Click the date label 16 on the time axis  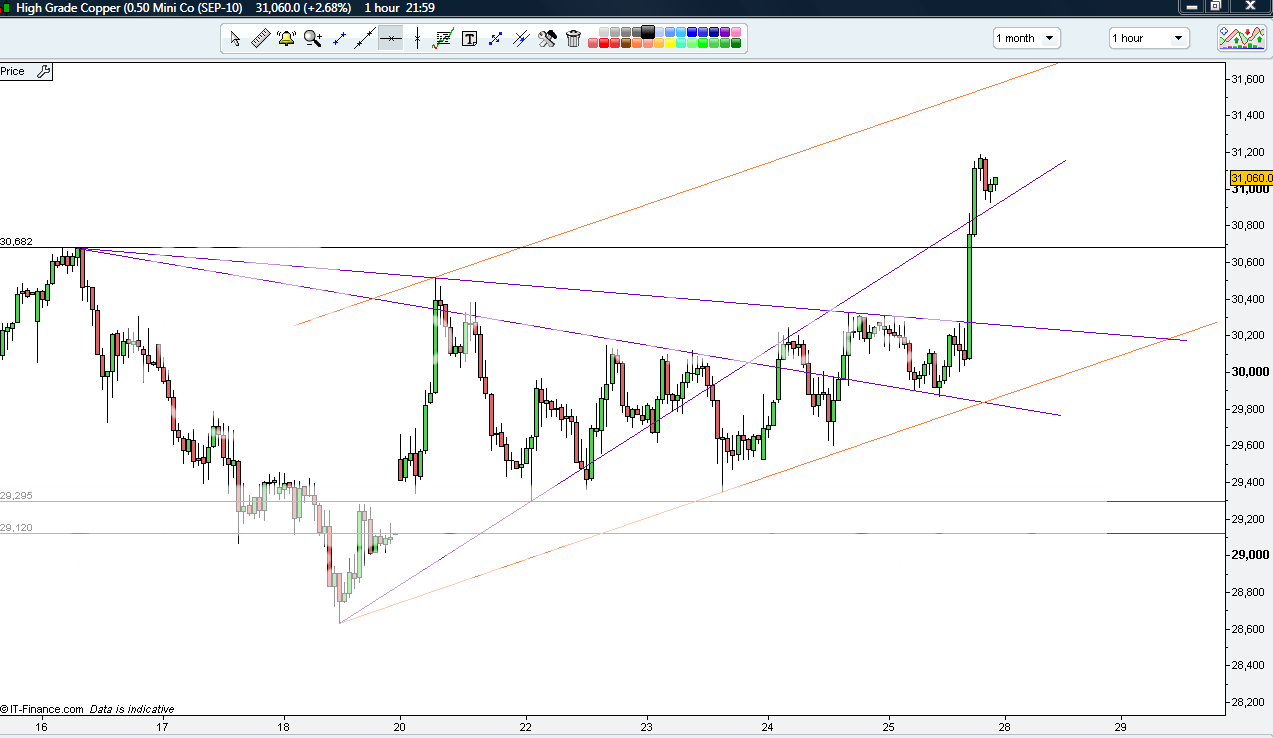coord(41,727)
